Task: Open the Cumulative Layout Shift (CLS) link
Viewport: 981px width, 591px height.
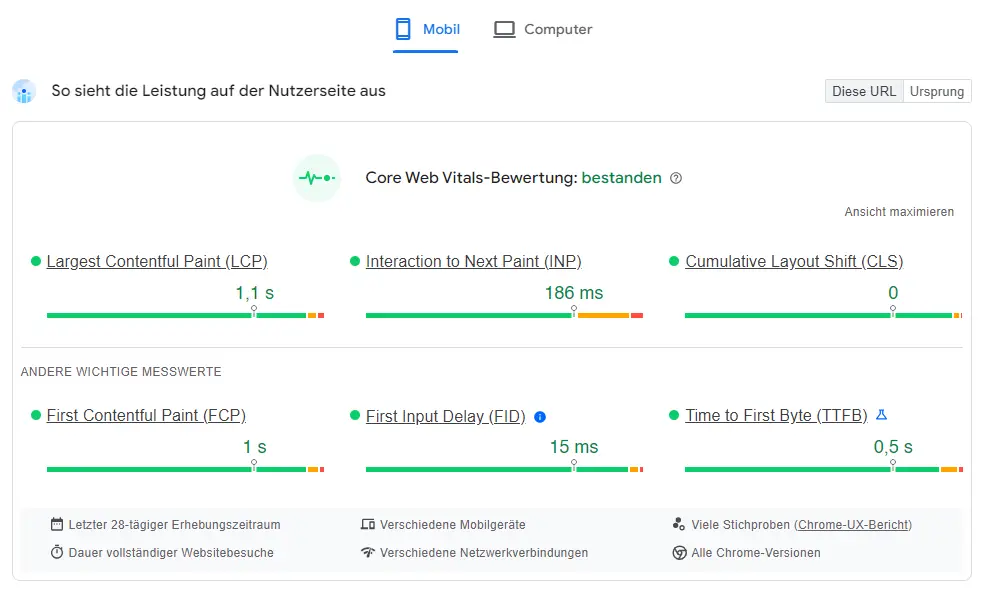Action: pyautogui.click(x=794, y=261)
